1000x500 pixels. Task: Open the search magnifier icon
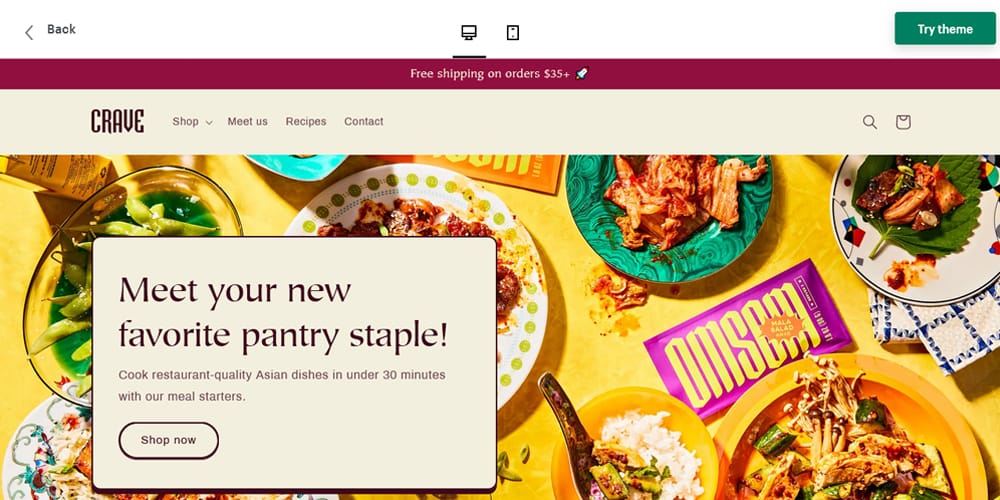click(x=870, y=122)
